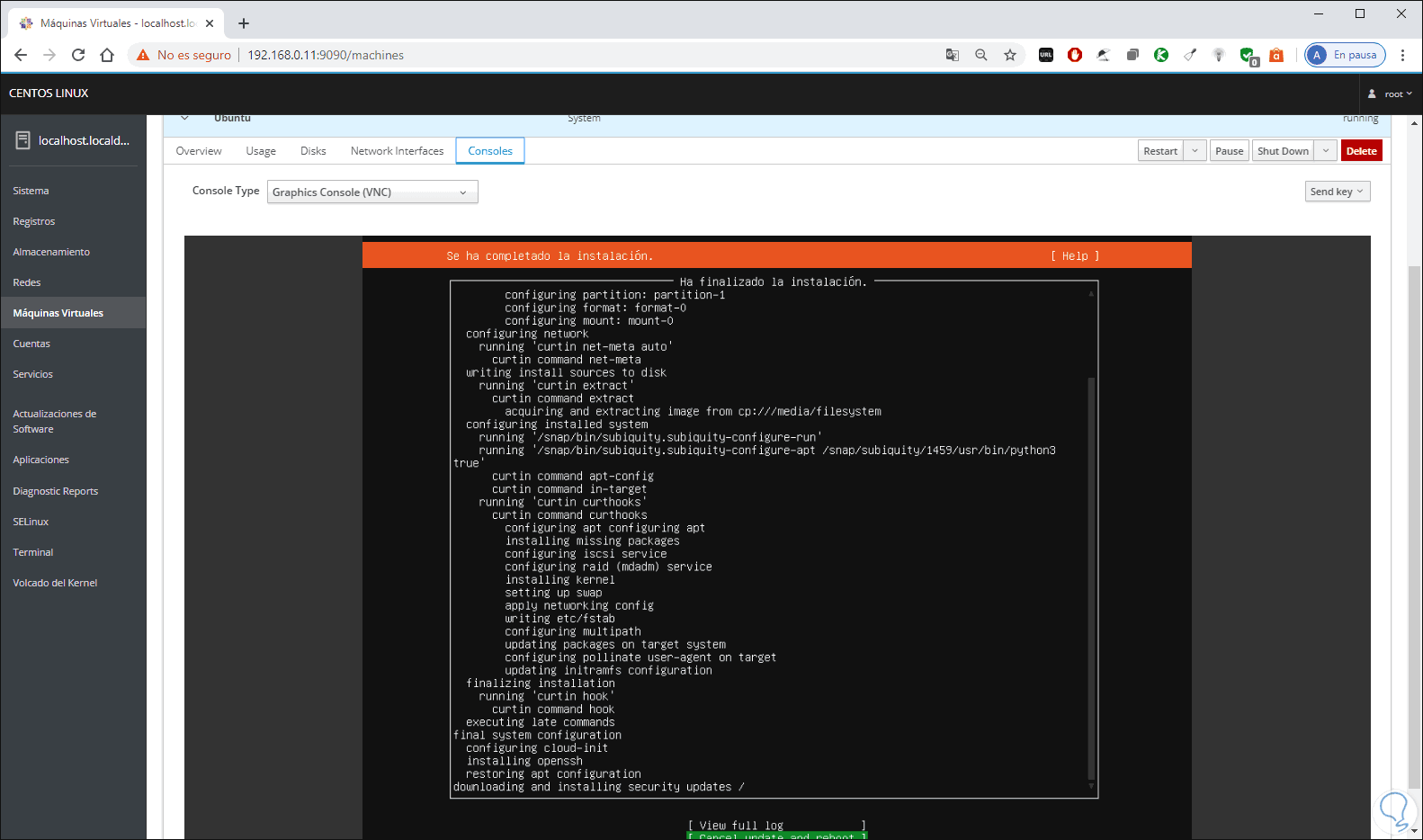Bookmark this page with the star icon
Screen dimensions: 1423x840
pyautogui.click(x=1010, y=55)
